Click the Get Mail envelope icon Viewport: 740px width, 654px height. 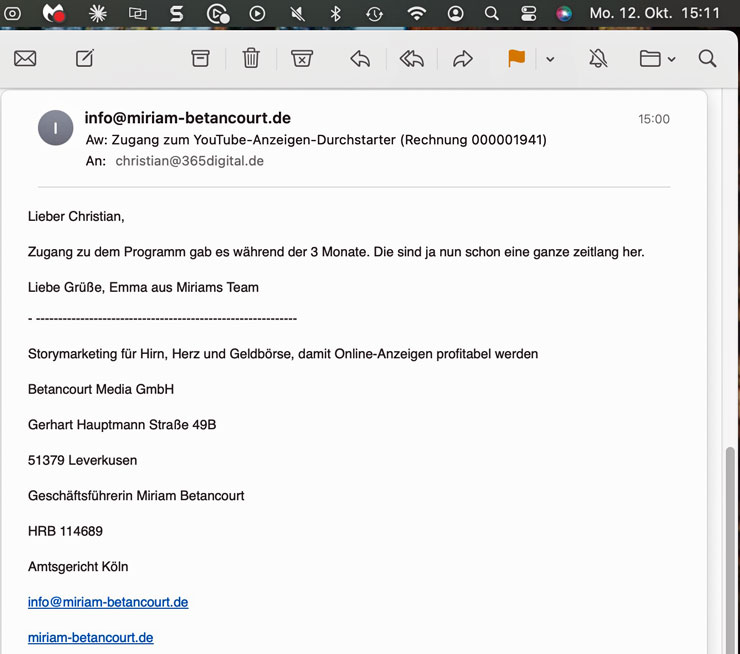tap(25, 59)
